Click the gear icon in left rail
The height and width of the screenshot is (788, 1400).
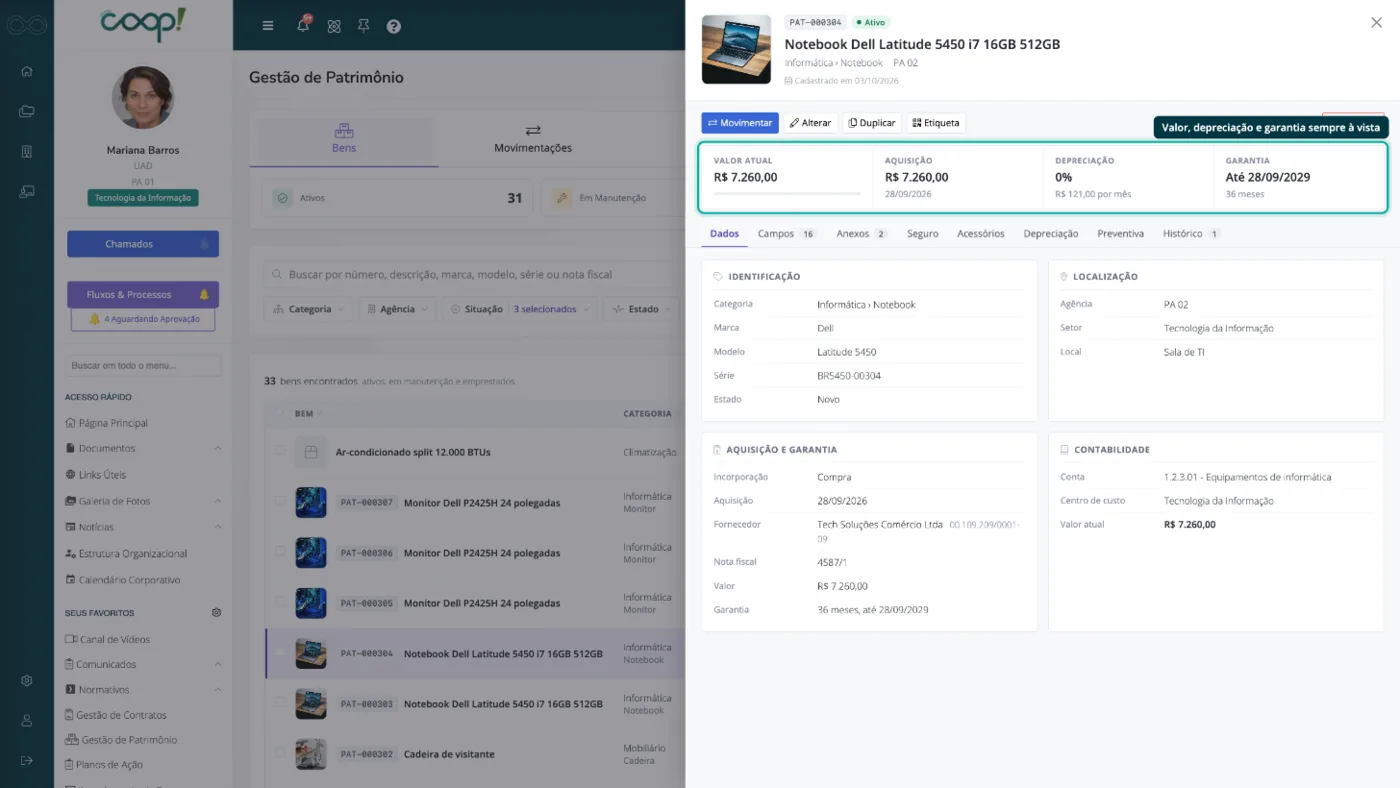pyautogui.click(x=27, y=681)
